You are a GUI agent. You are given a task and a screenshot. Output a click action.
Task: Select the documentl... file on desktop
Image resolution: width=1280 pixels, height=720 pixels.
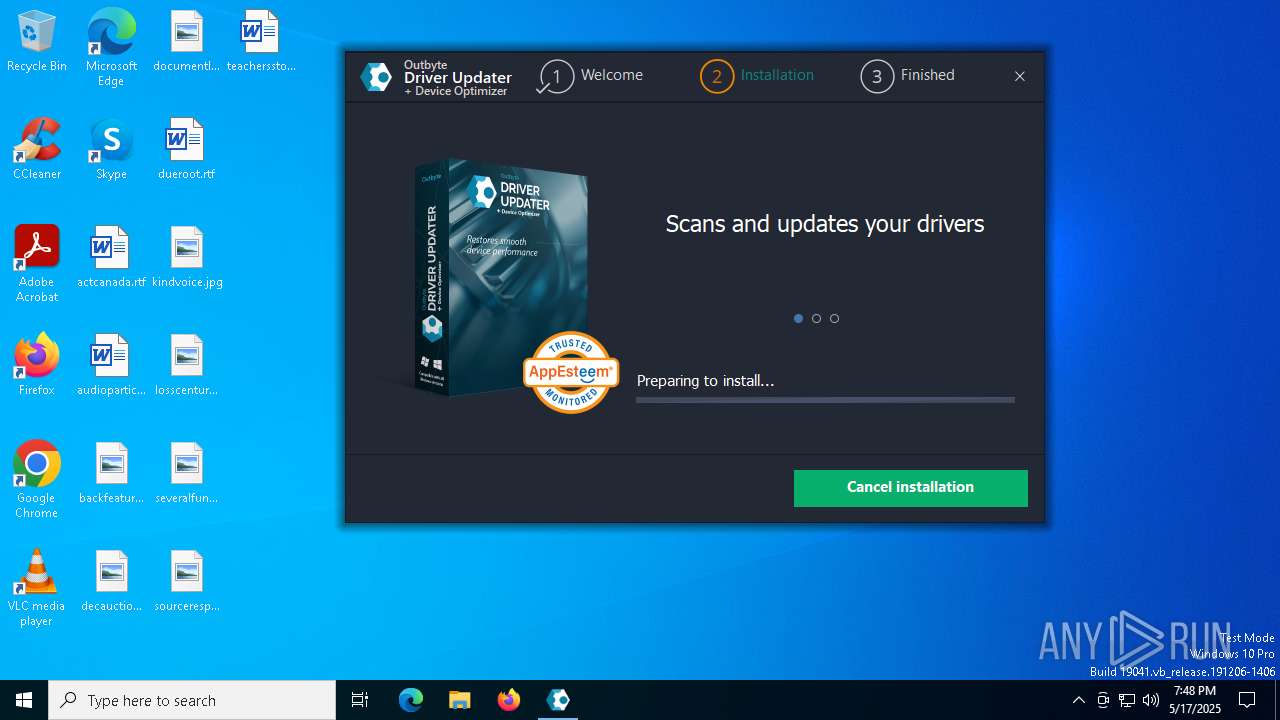186,42
